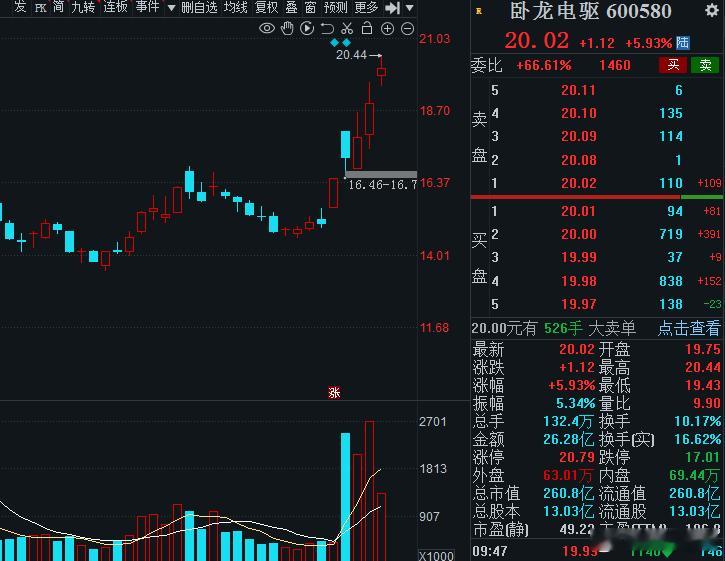
Task: Click the undo arrow icon
Action: [327, 29]
